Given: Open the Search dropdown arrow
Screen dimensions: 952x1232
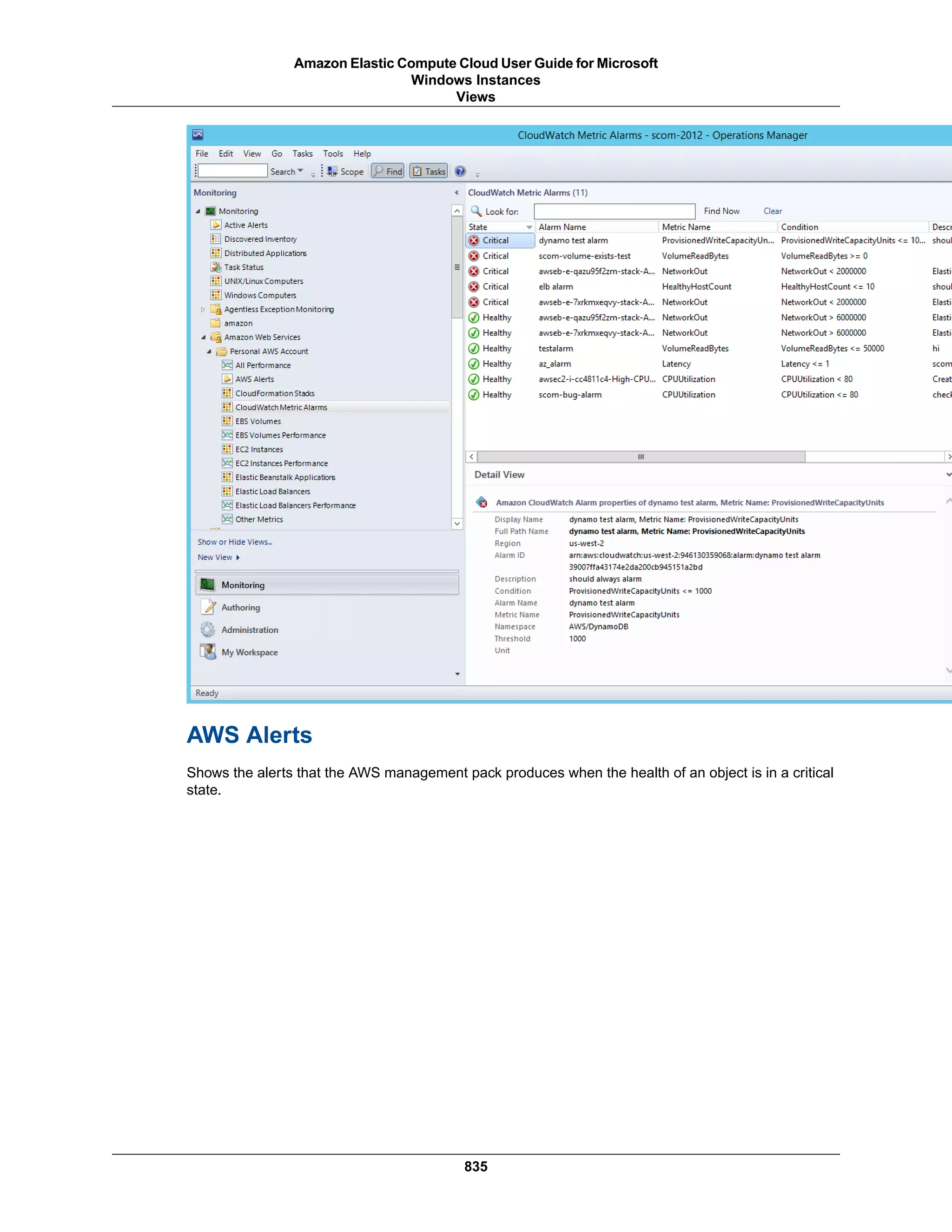Looking at the screenshot, I should click(300, 171).
